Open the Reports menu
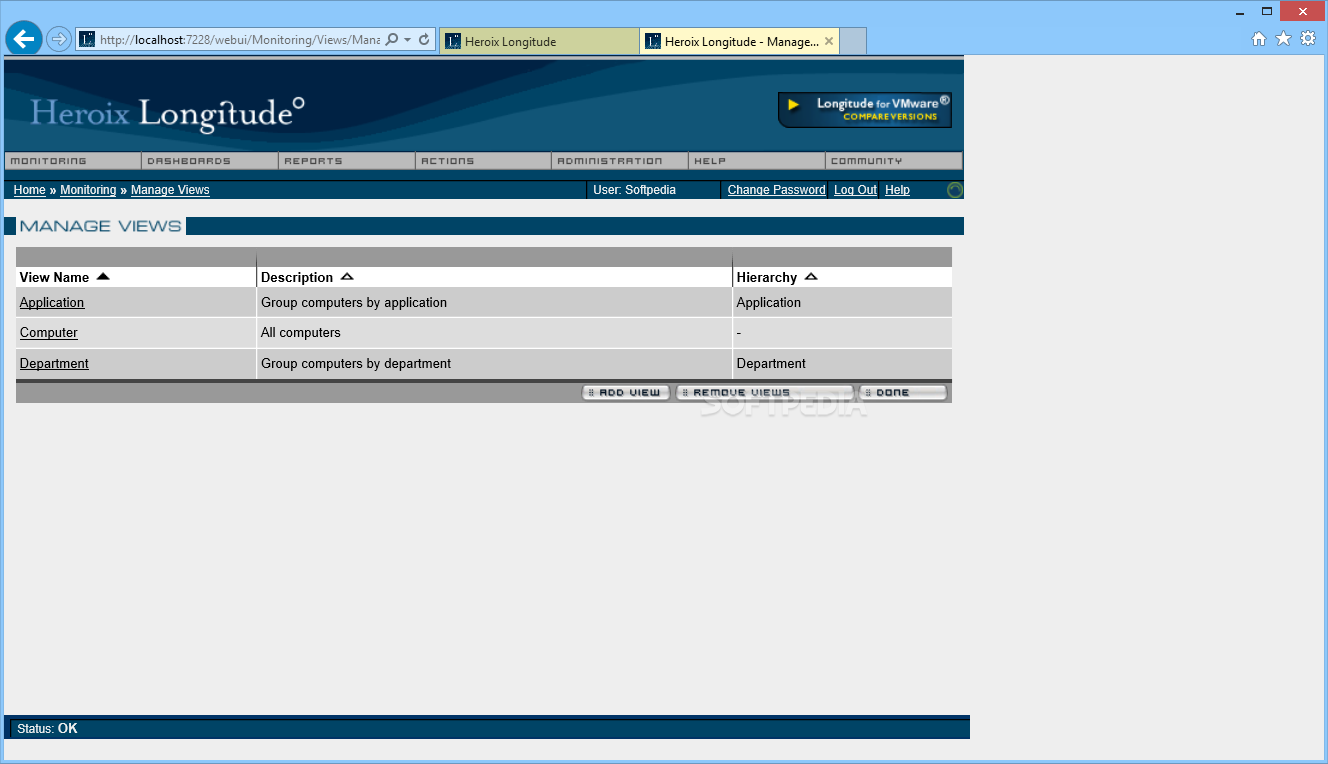1328x764 pixels. [347, 161]
